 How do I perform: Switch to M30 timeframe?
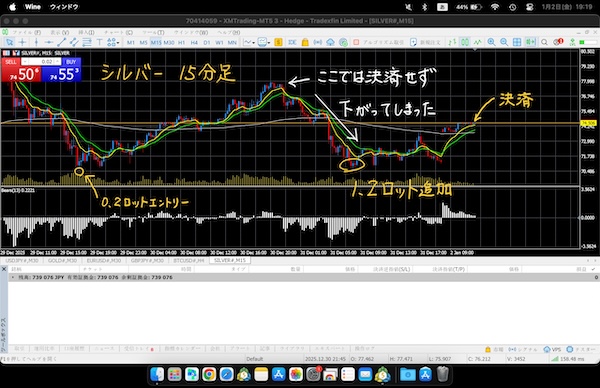point(169,42)
